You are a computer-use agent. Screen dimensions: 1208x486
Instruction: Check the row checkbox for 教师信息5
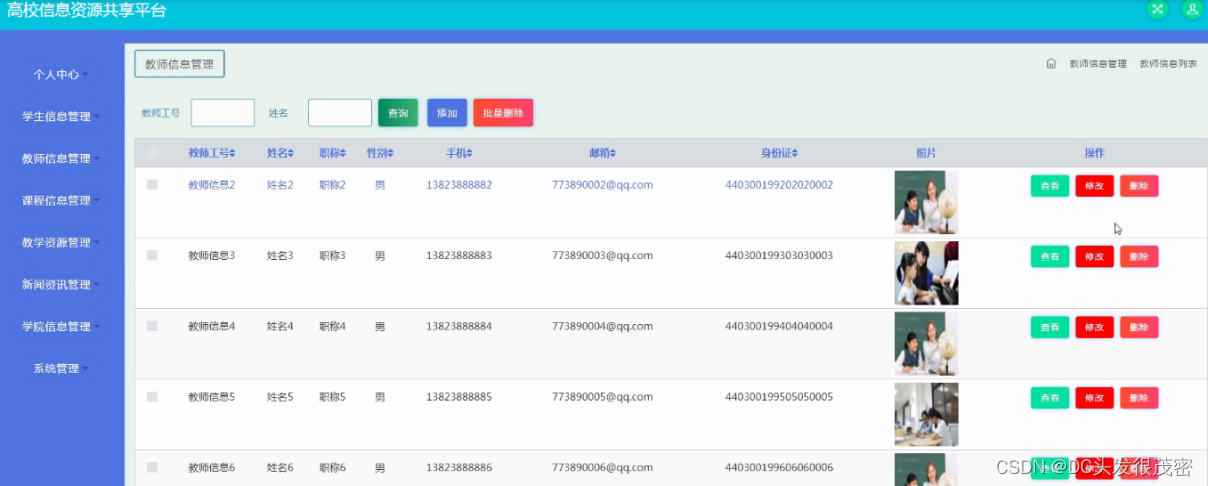(152, 397)
